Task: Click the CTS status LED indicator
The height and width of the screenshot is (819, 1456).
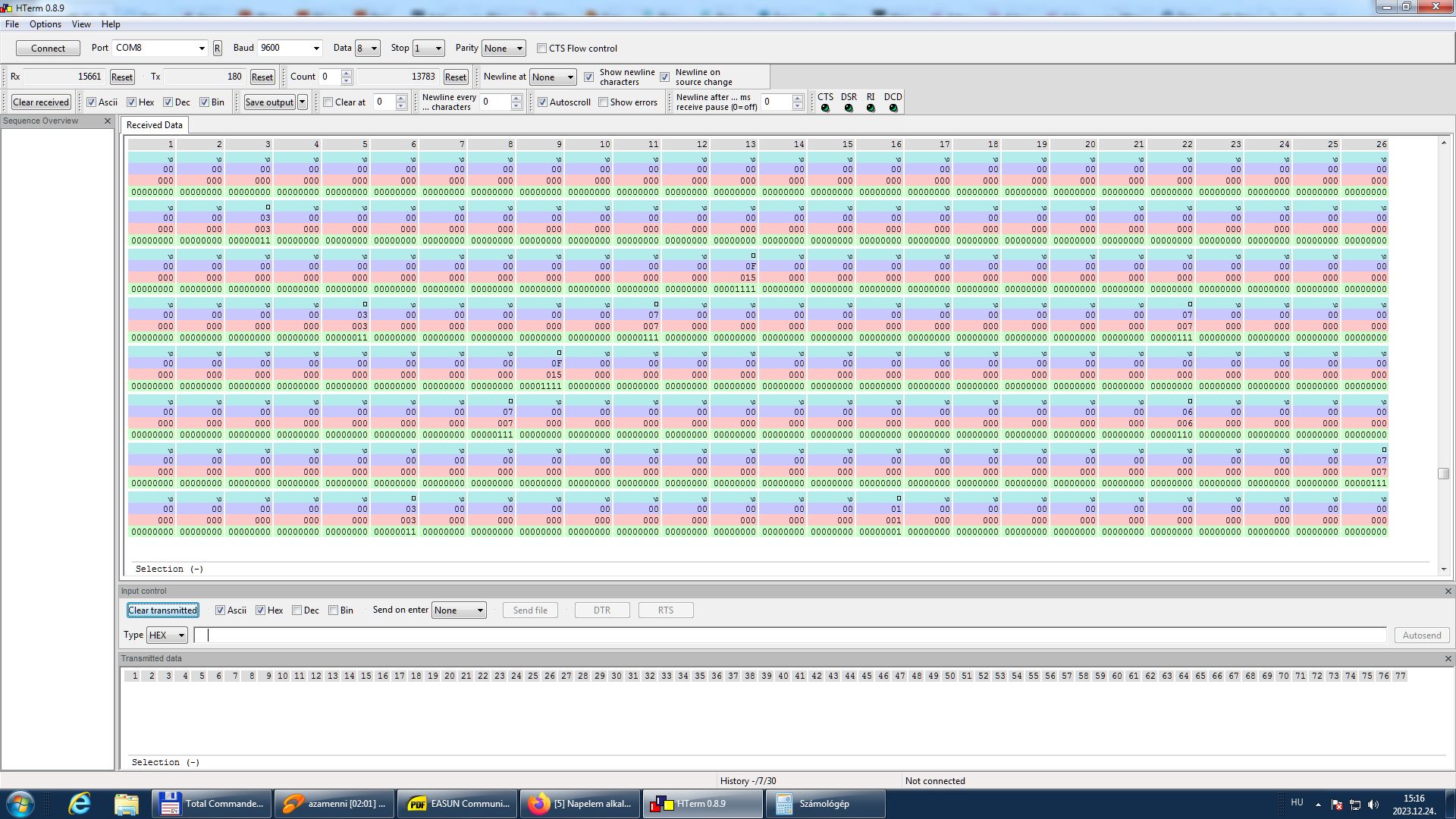Action: click(x=825, y=108)
